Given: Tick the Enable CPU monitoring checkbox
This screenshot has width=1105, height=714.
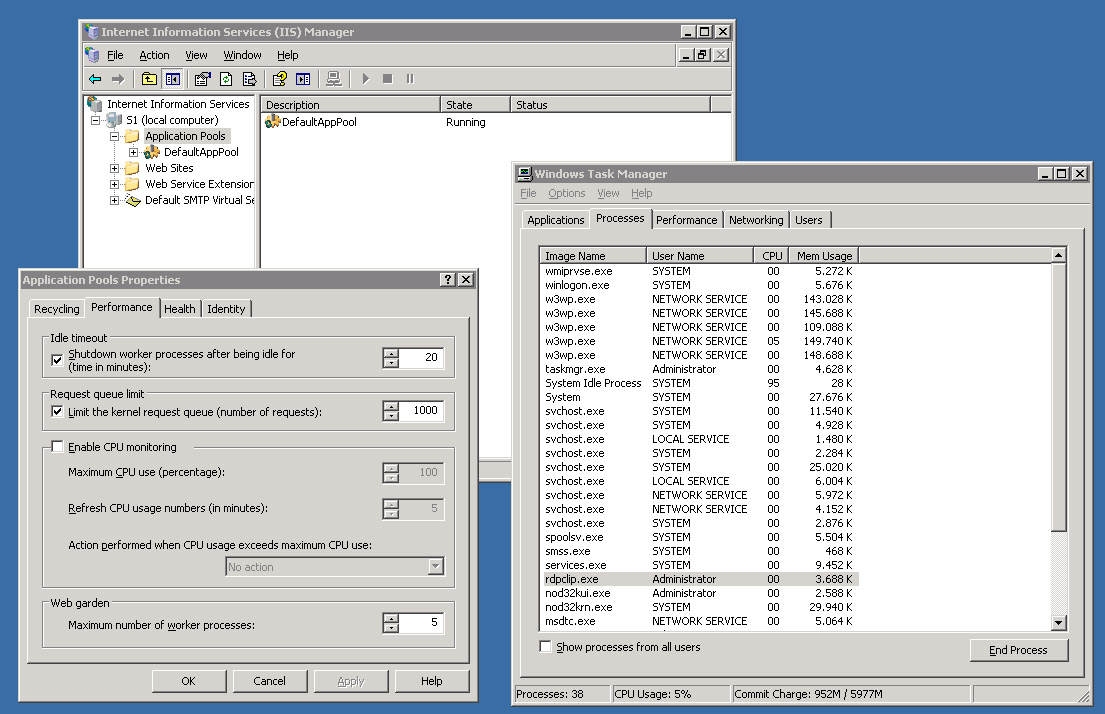Looking at the screenshot, I should [57, 447].
